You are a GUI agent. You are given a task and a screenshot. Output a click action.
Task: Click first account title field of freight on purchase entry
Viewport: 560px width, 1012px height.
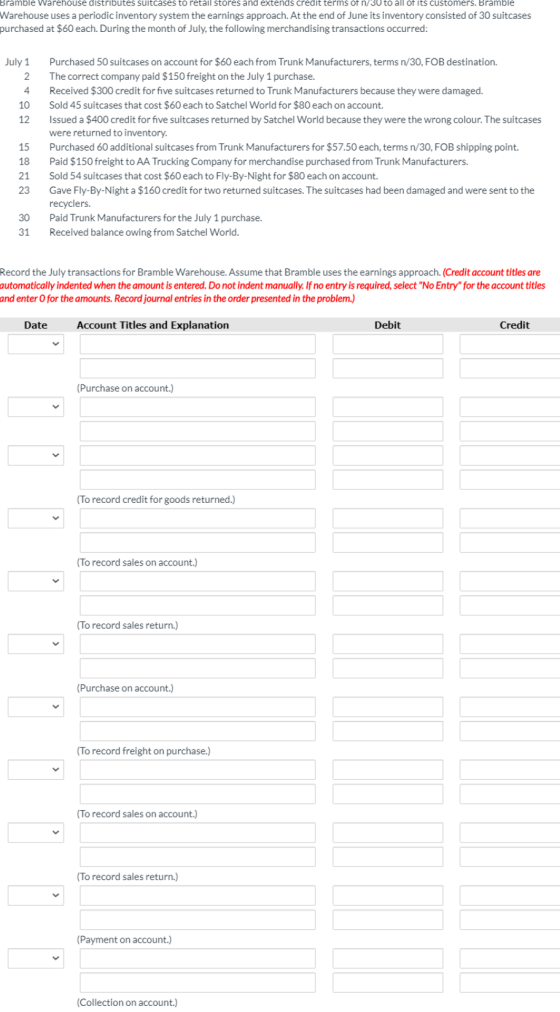click(198, 707)
